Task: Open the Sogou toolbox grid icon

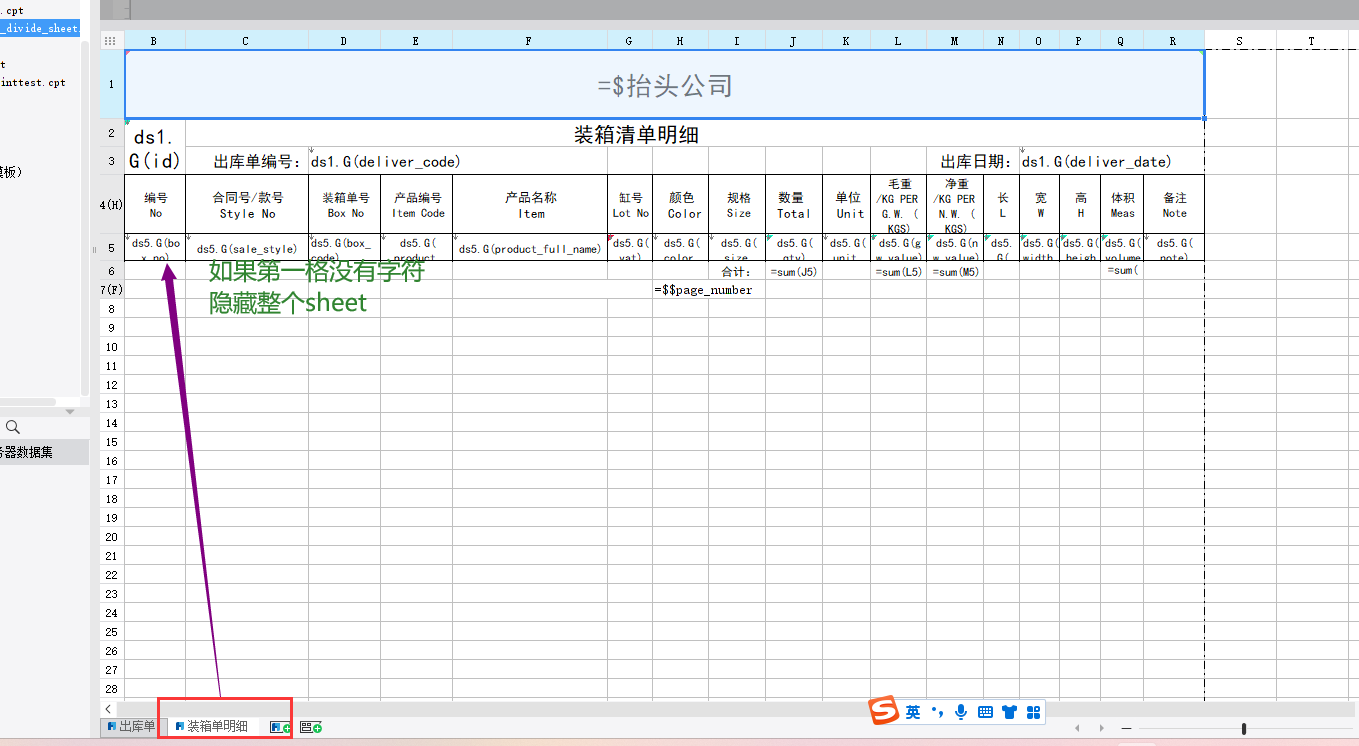Action: pyautogui.click(x=1033, y=712)
